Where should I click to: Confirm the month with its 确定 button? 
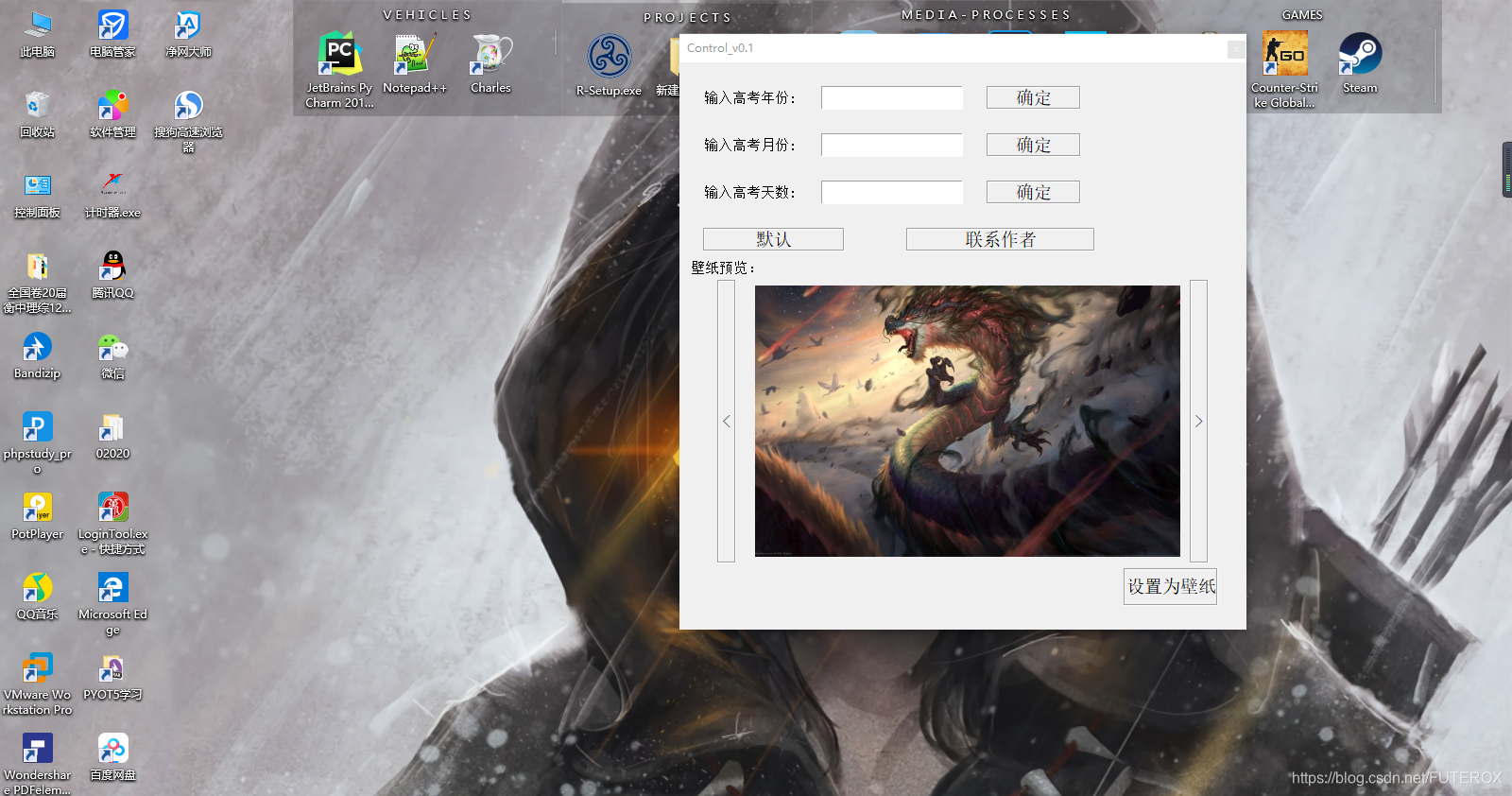[x=1033, y=145]
